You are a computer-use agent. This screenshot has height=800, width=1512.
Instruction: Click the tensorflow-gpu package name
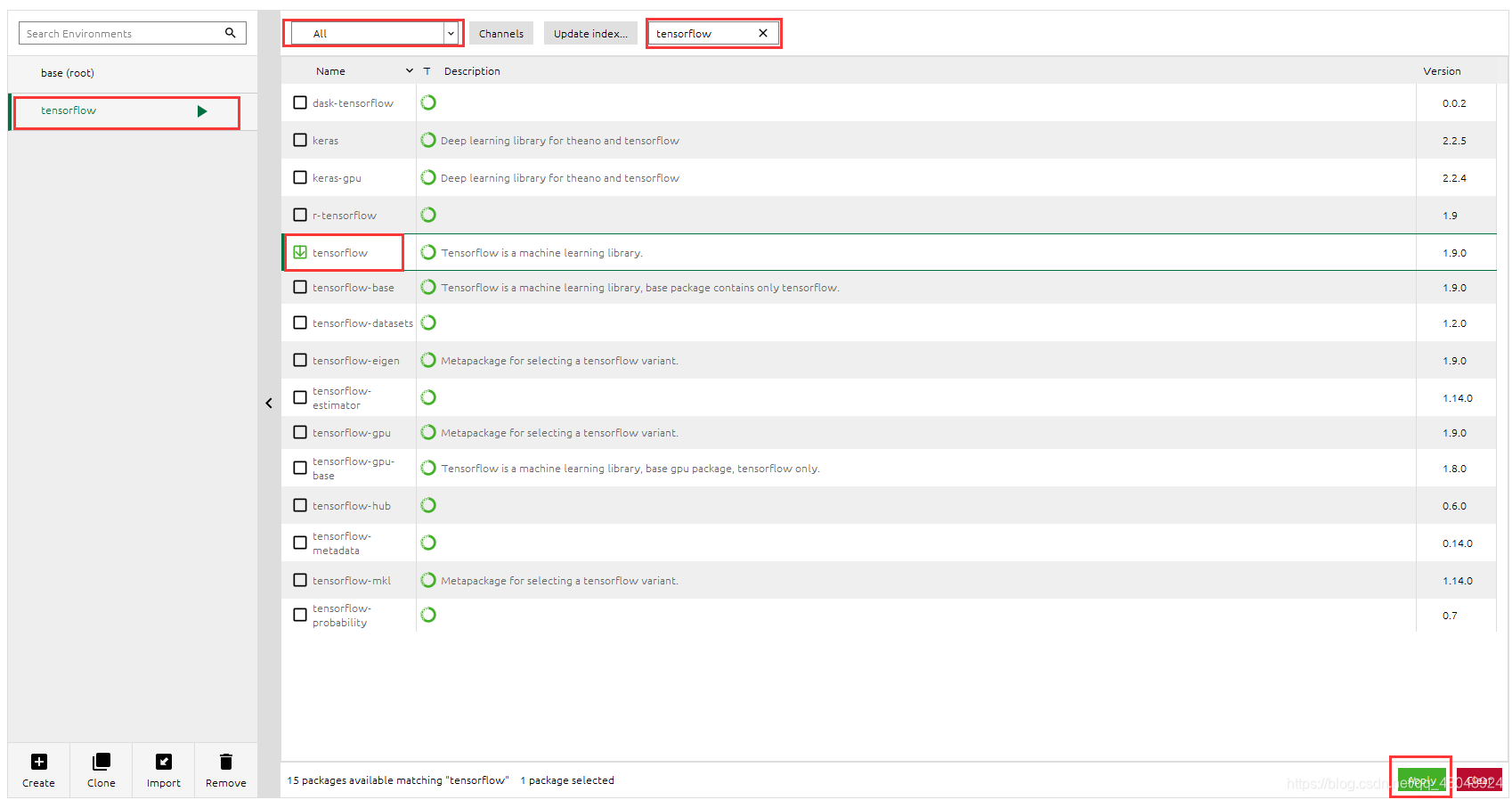pos(352,433)
